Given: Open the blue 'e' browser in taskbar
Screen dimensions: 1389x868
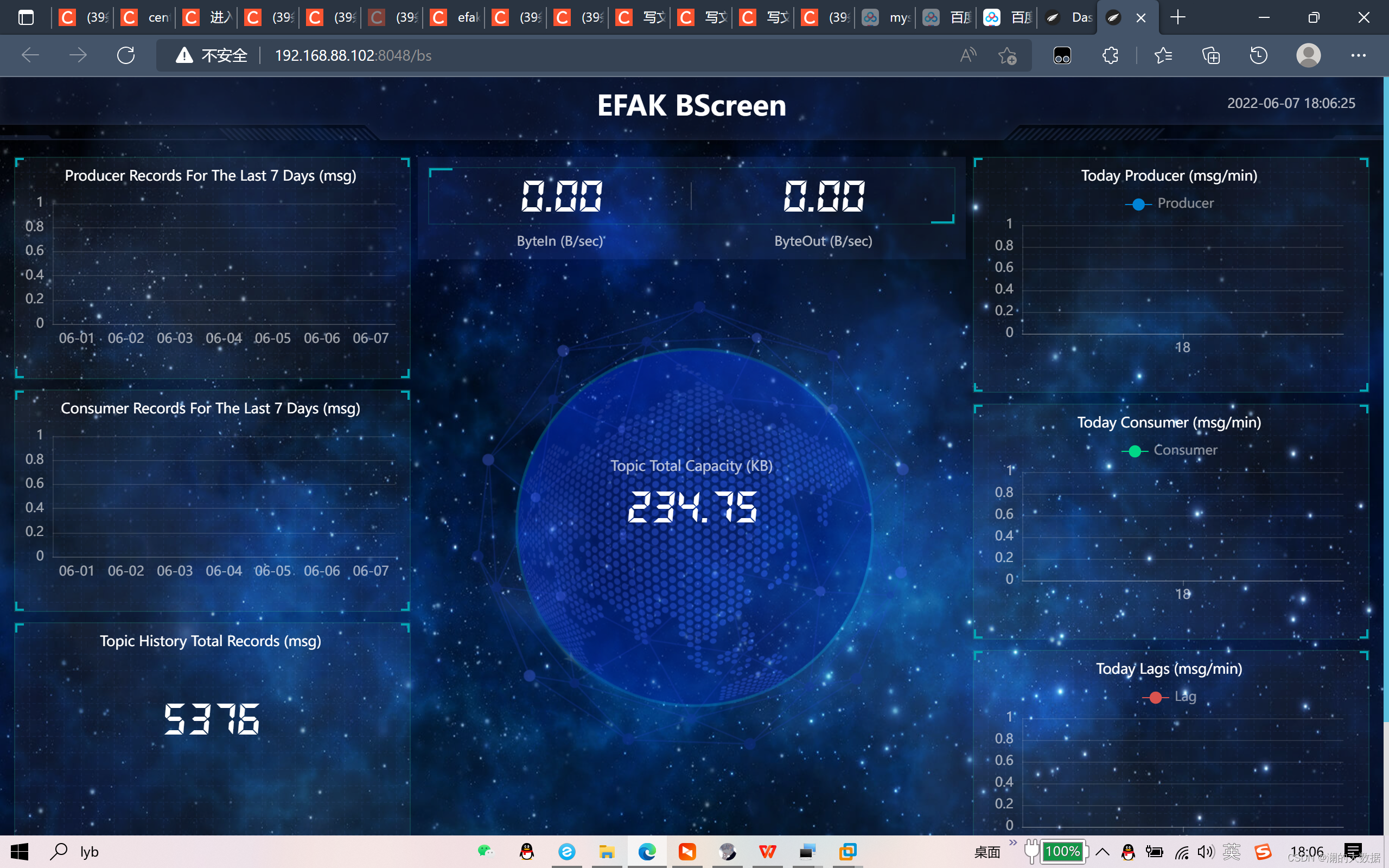Looking at the screenshot, I should pos(566,851).
